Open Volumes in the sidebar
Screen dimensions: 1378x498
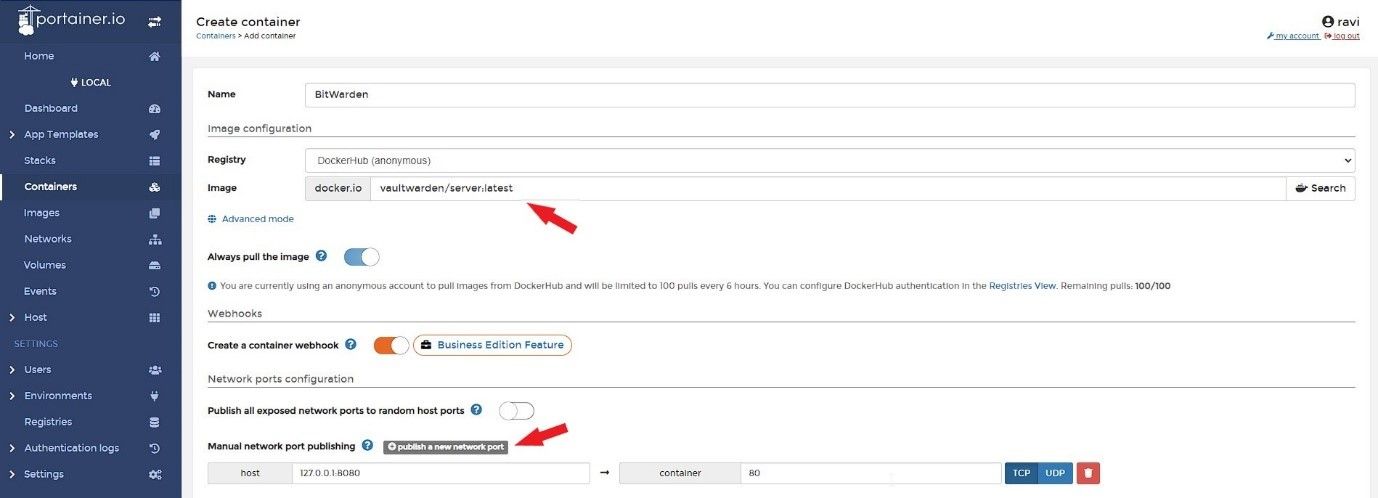coord(45,265)
